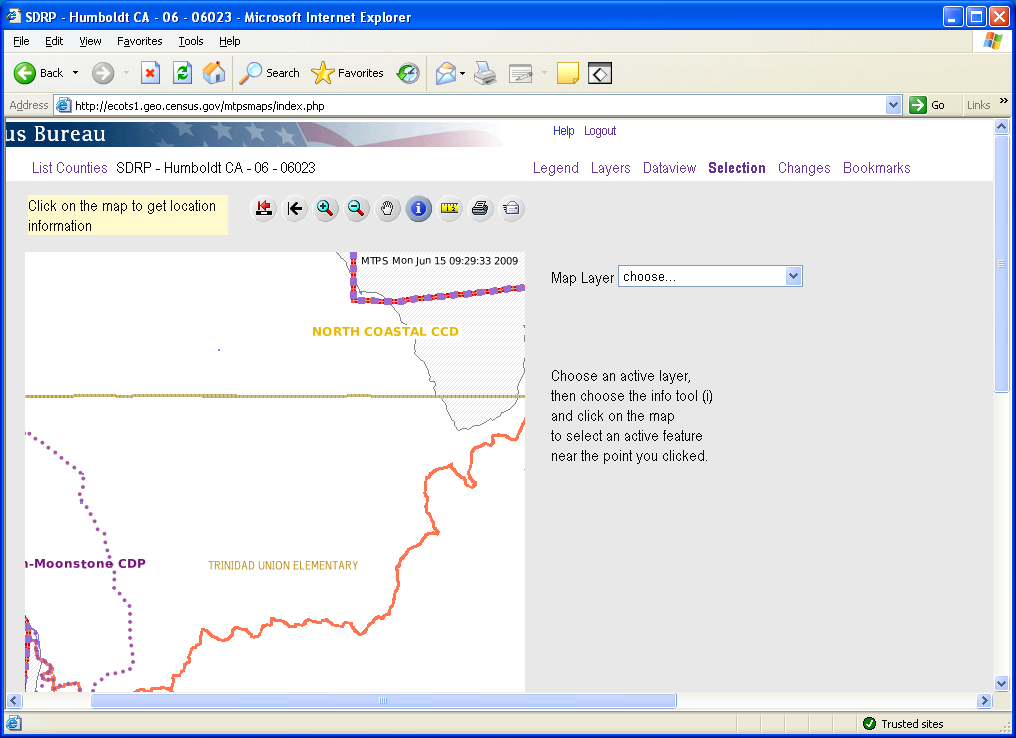Click the vertical scrollbar down arrow
Image resolution: width=1016 pixels, height=738 pixels.
1002,683
